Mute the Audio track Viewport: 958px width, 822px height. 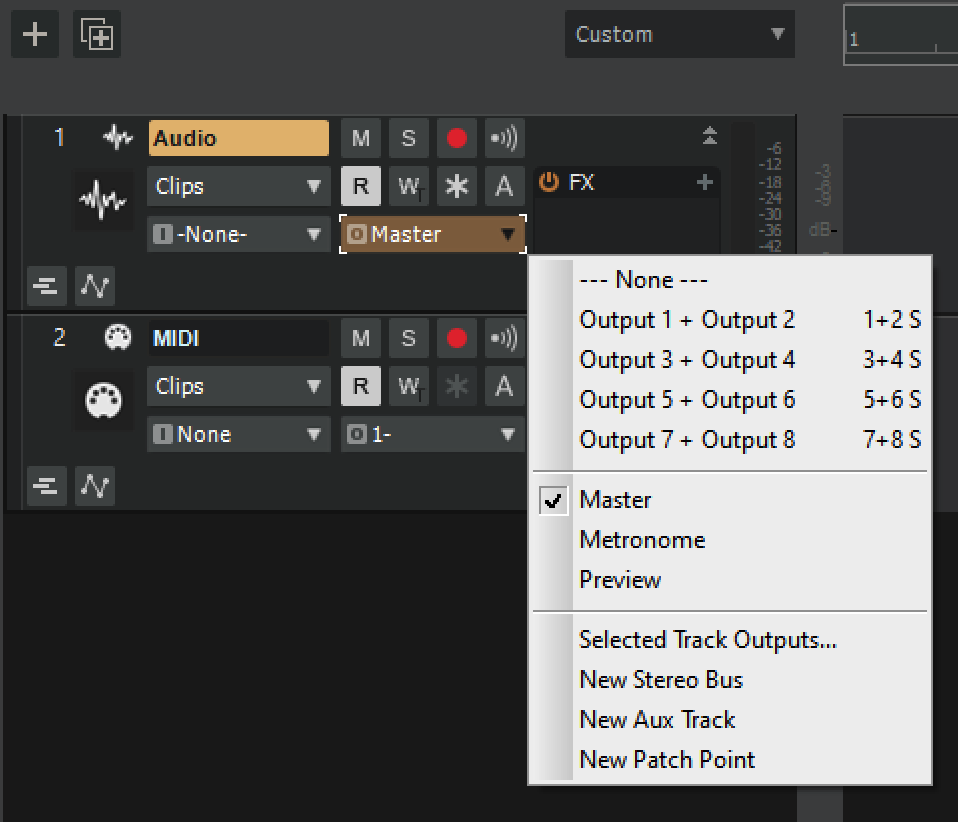[x=360, y=138]
